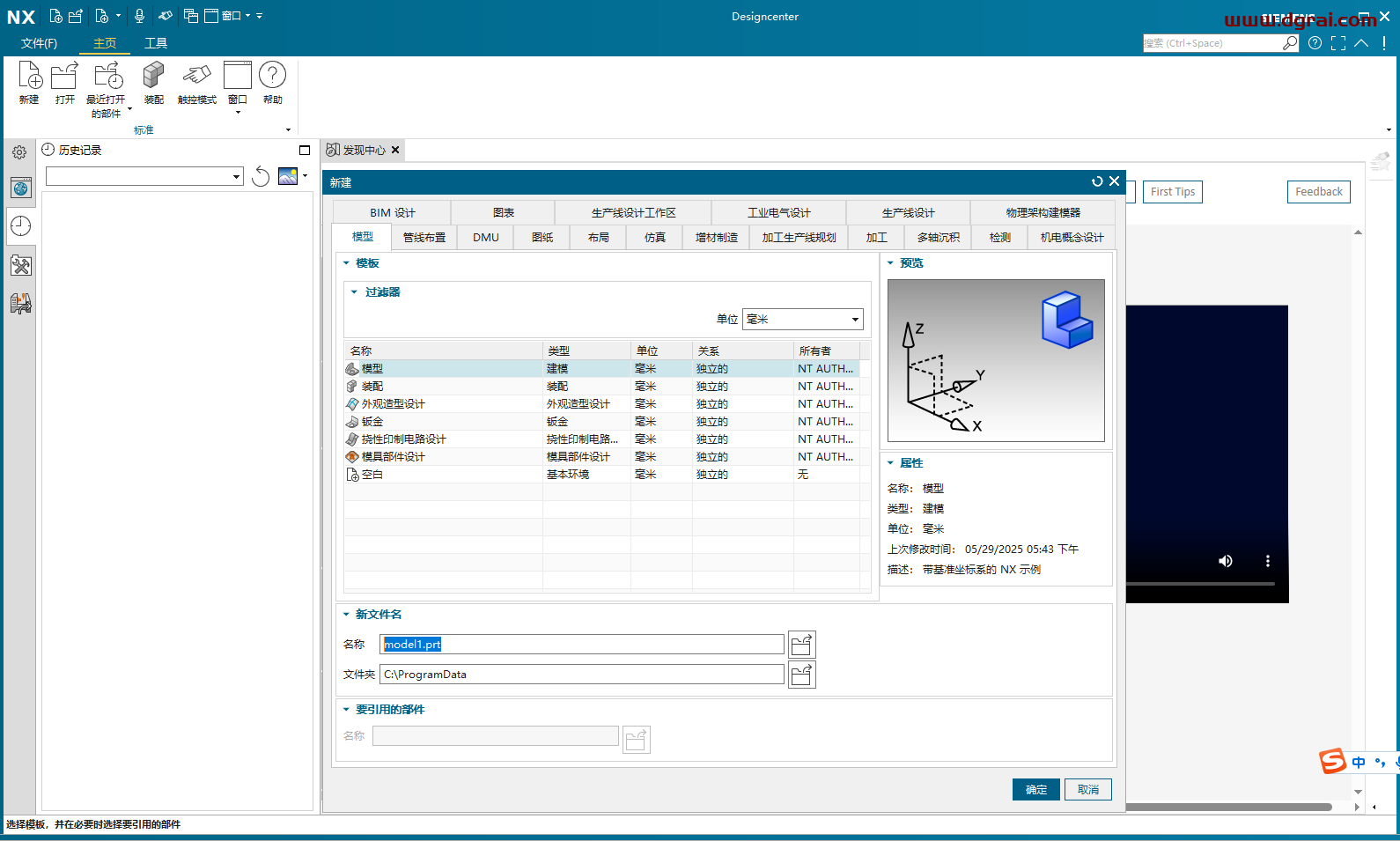The height and width of the screenshot is (841, 1400).
Task: Collapse the 要引用的部件 section
Action: coord(346,710)
